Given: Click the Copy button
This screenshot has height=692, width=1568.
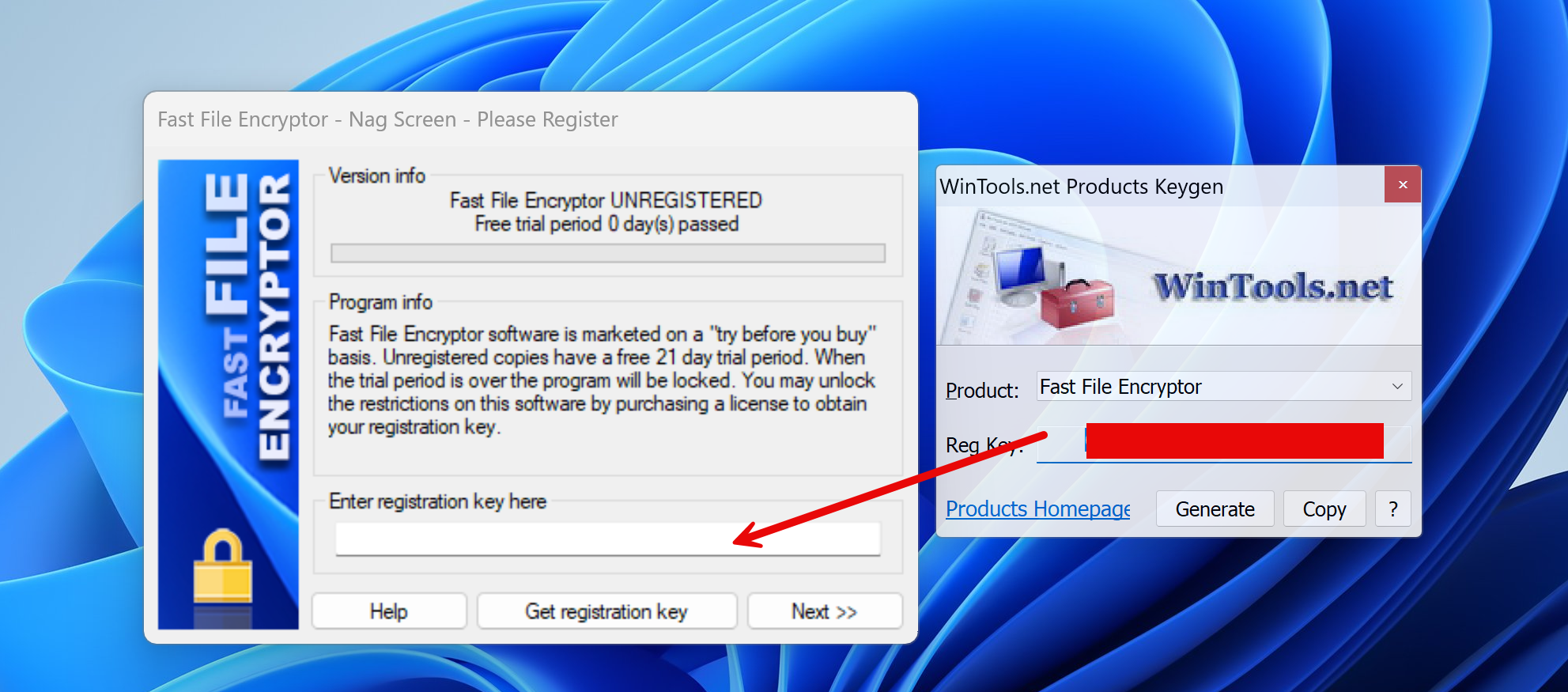Looking at the screenshot, I should click(x=1324, y=509).
